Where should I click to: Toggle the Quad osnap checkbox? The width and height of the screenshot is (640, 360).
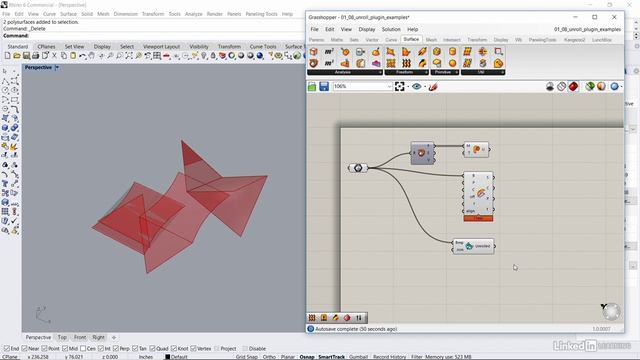[x=152, y=349]
